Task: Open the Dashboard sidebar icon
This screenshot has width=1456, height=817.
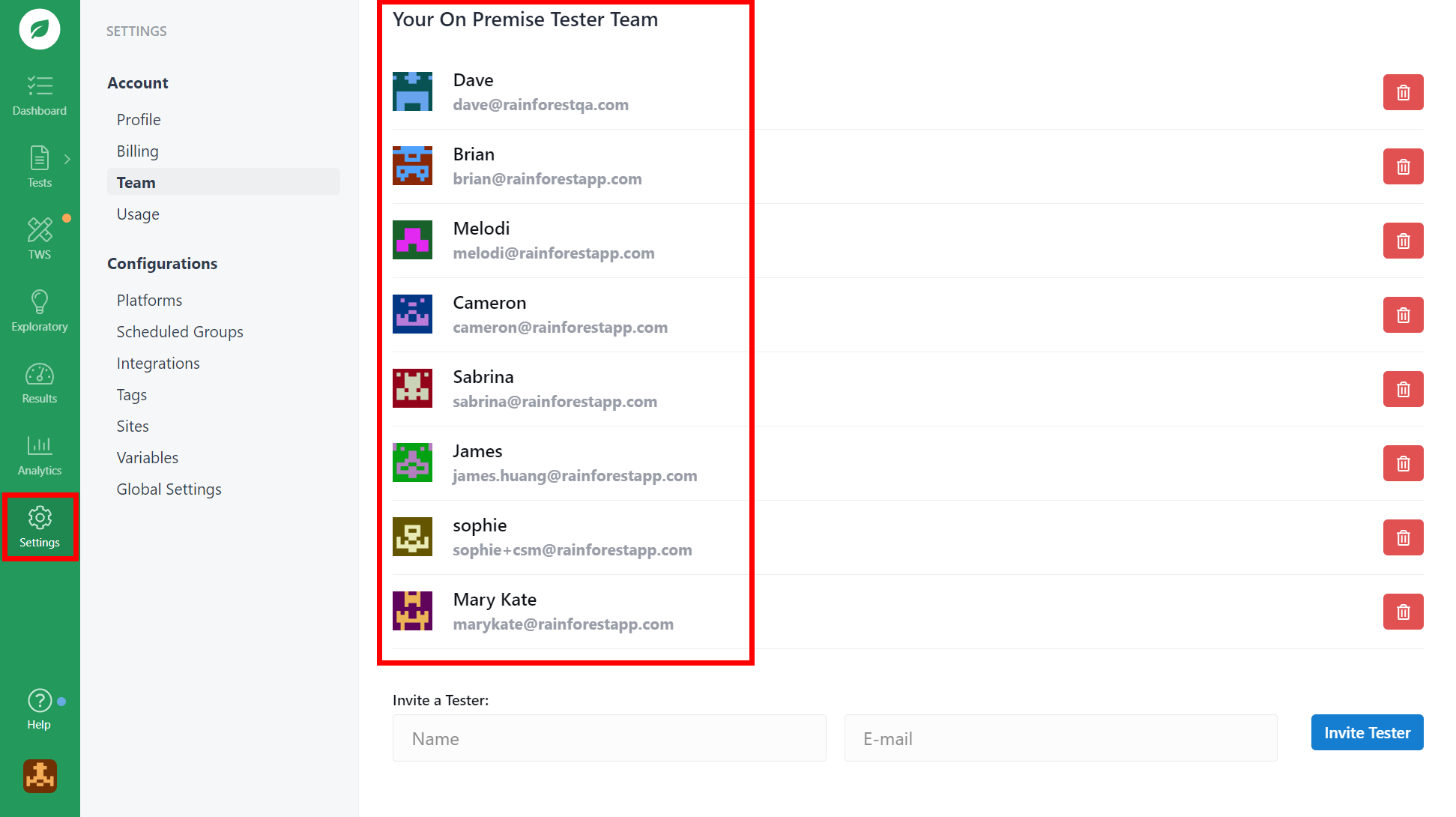Action: (x=40, y=96)
